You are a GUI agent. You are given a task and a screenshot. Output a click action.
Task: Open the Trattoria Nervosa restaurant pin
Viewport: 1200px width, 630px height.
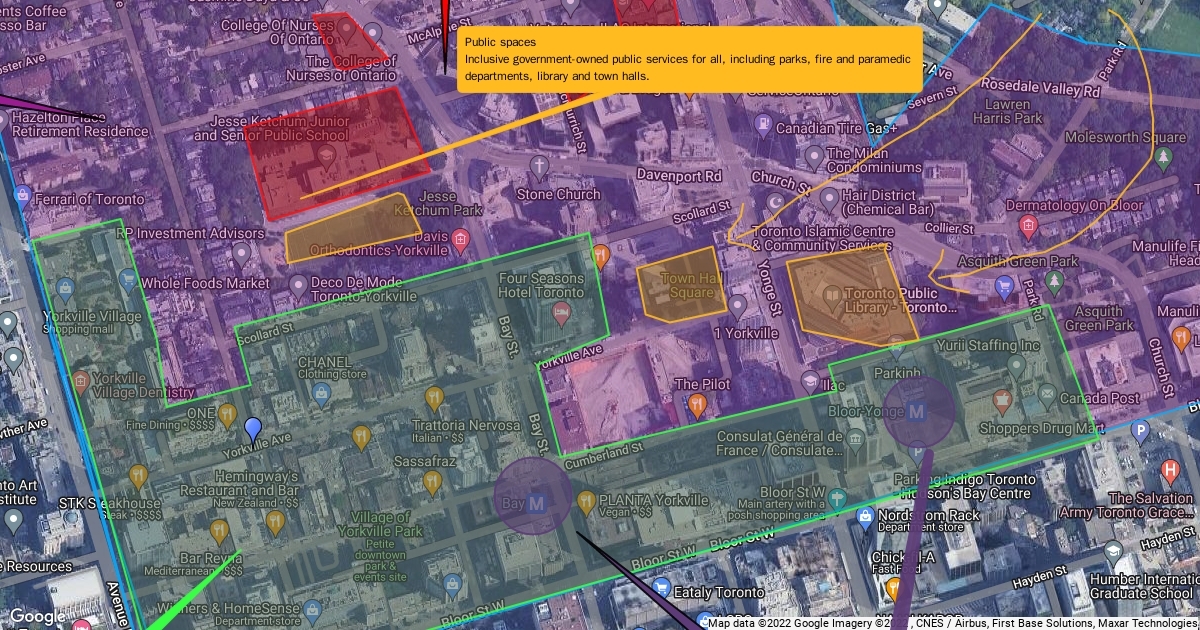[433, 399]
